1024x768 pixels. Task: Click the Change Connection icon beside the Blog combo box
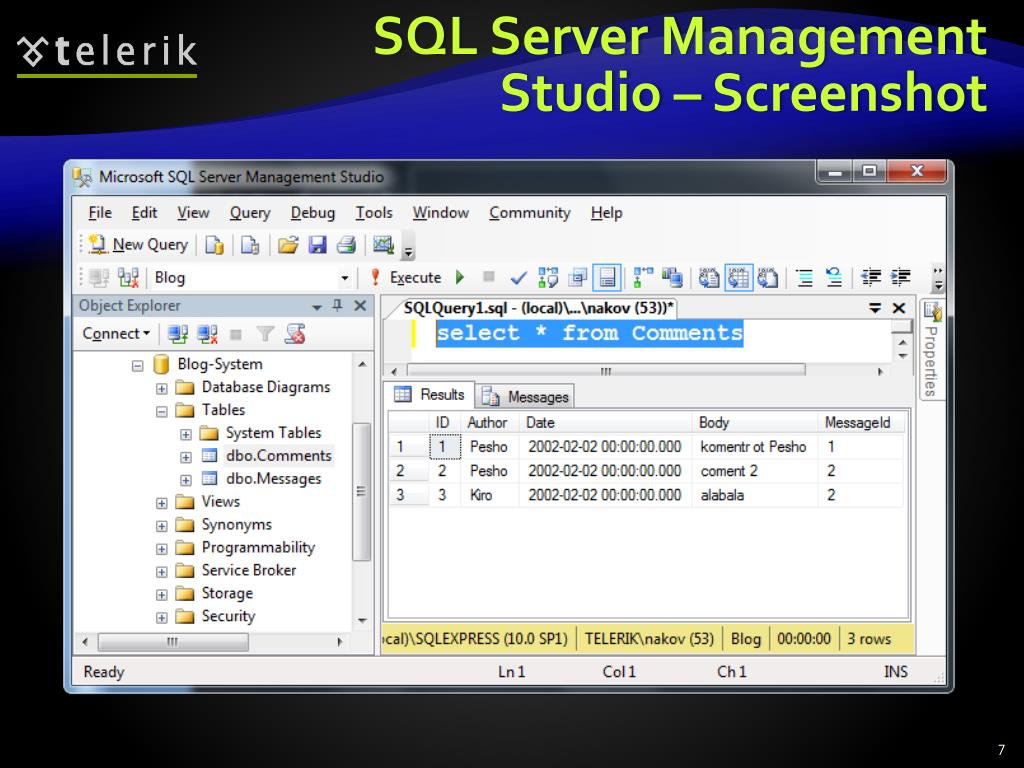tap(129, 278)
